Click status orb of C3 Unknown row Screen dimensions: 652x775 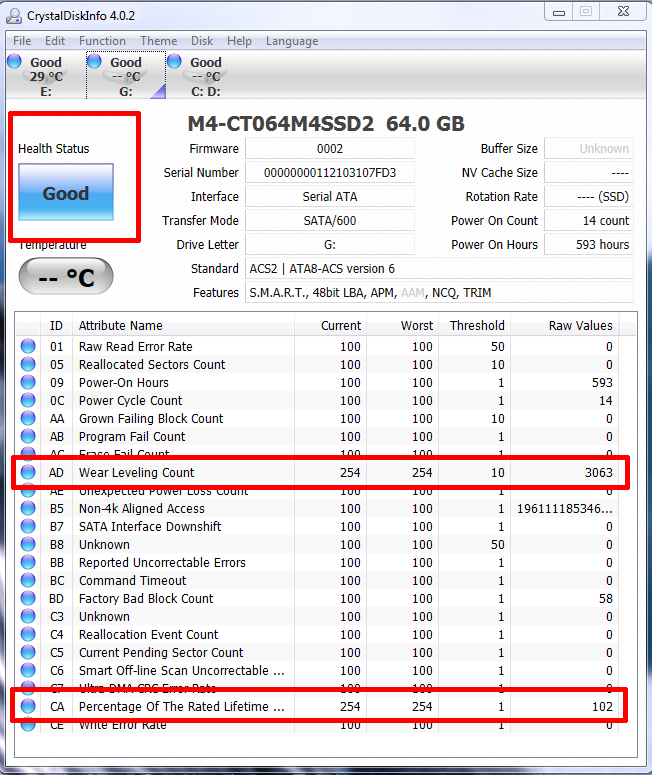(28, 616)
